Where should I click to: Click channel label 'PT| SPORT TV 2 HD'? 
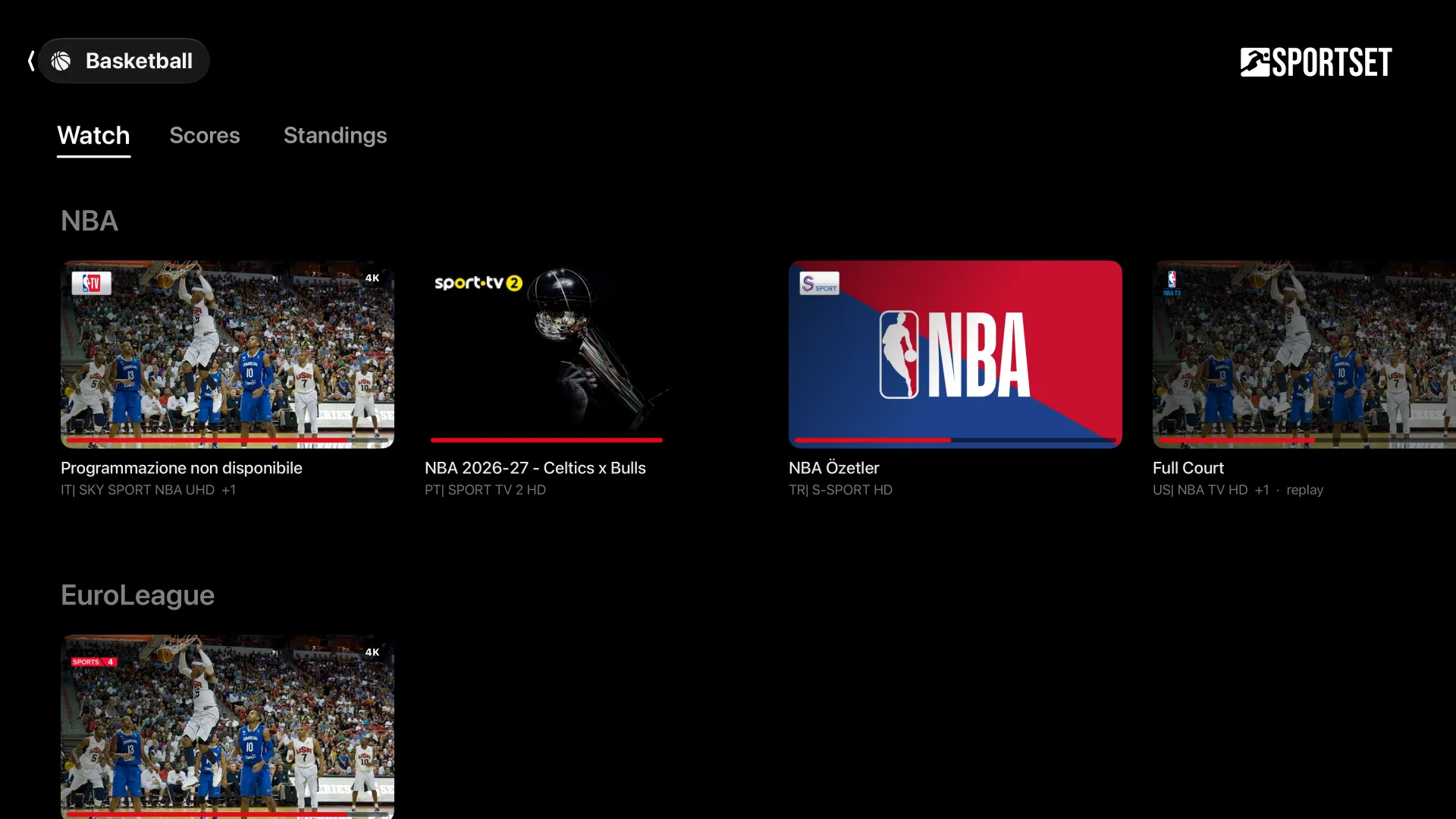pyautogui.click(x=485, y=491)
